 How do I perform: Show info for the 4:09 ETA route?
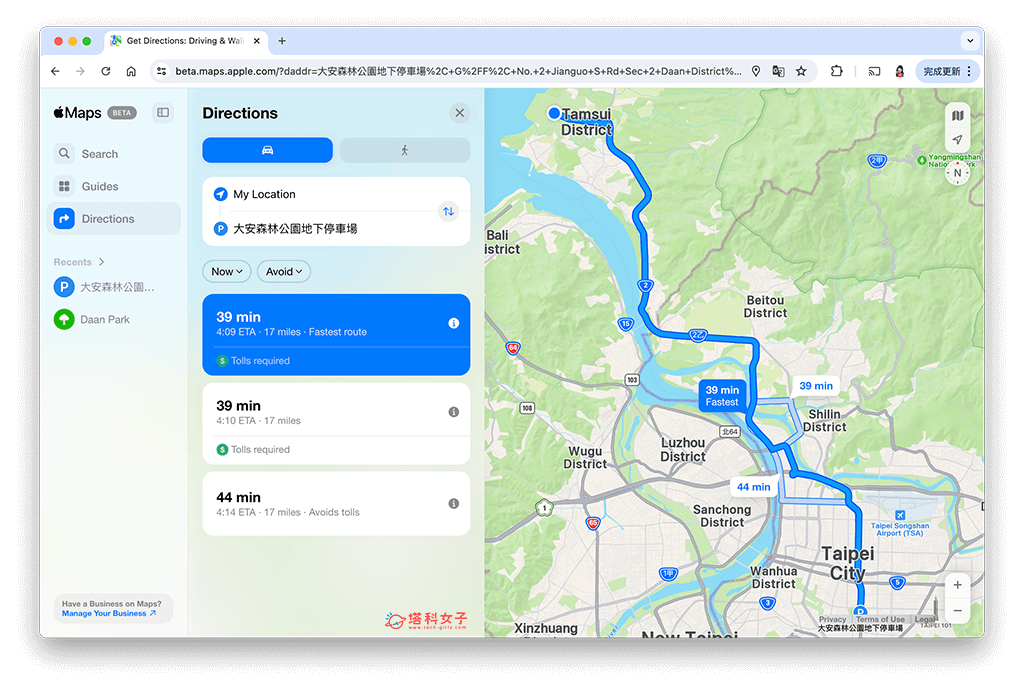tap(454, 323)
